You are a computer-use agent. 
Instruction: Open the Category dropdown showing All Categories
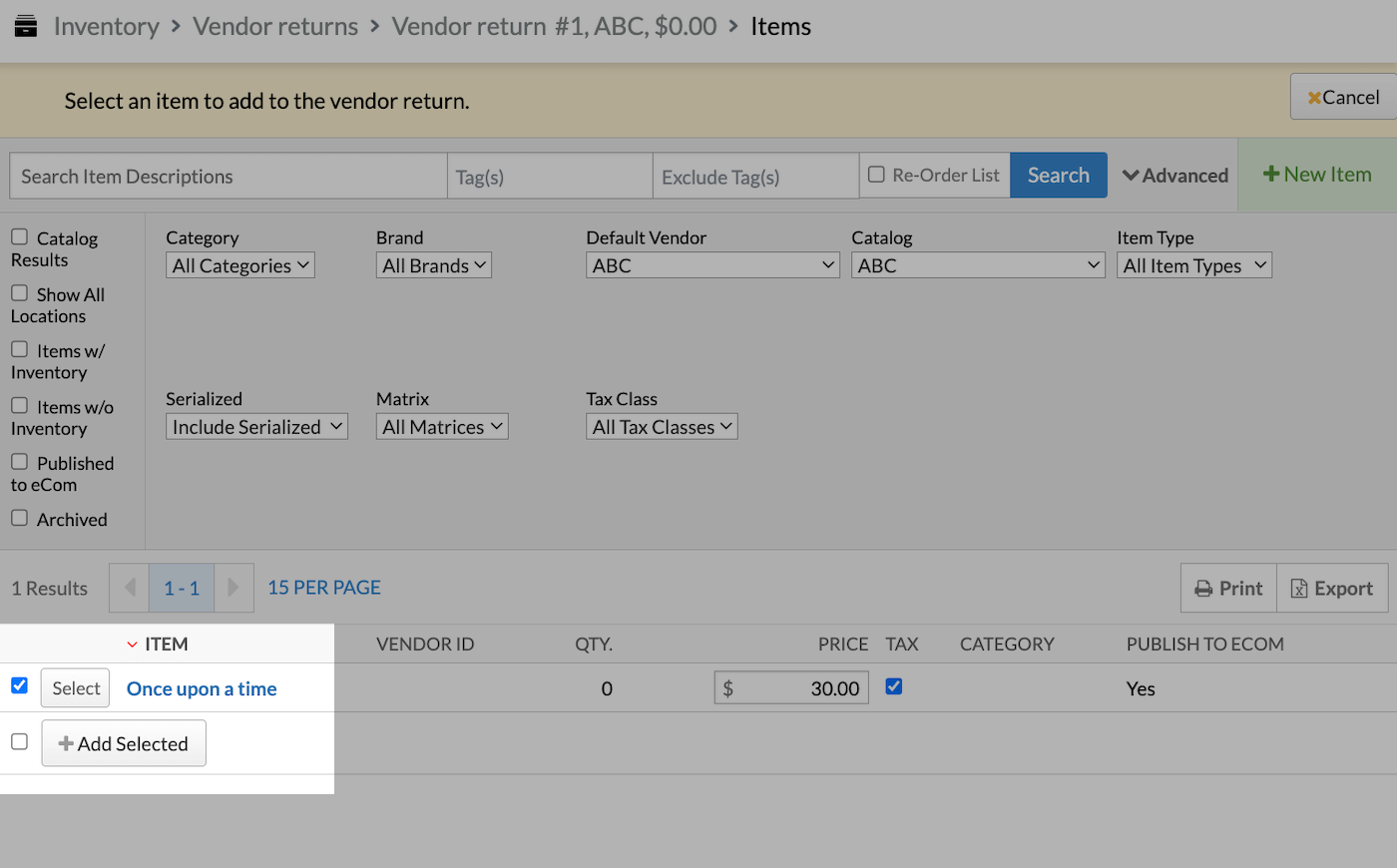[239, 264]
